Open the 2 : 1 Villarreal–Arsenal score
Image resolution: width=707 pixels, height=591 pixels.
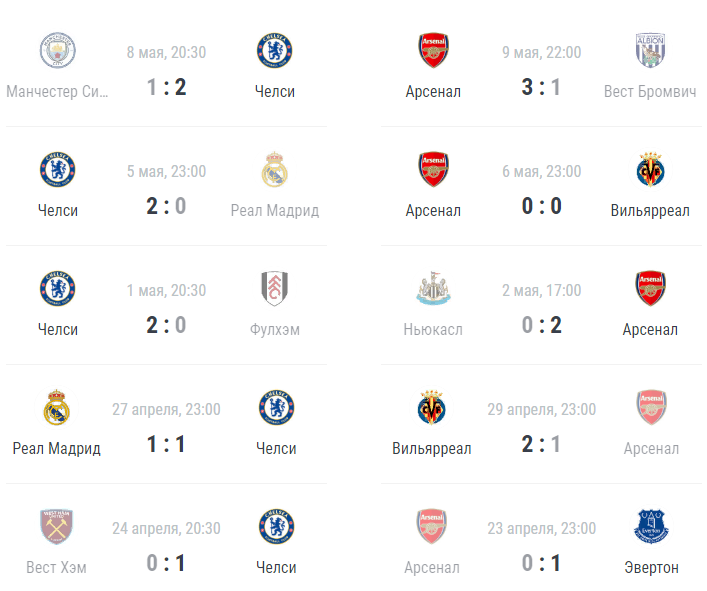coord(541,444)
